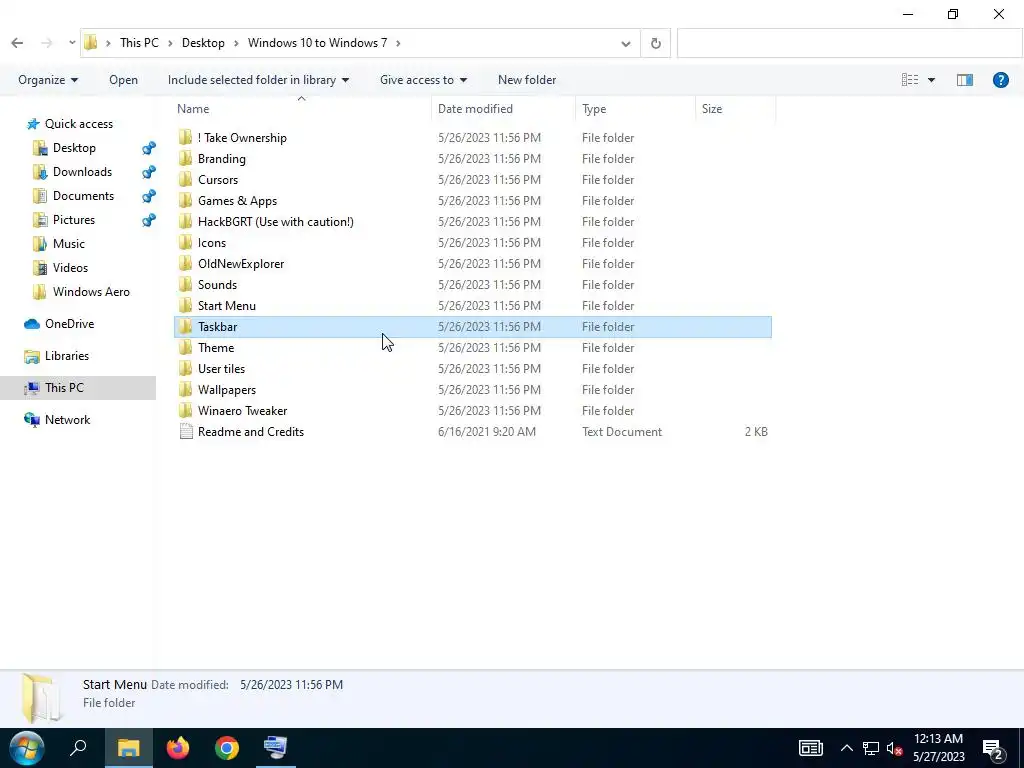1024x768 pixels.
Task: Open the Organize menu
Action: tap(48, 80)
